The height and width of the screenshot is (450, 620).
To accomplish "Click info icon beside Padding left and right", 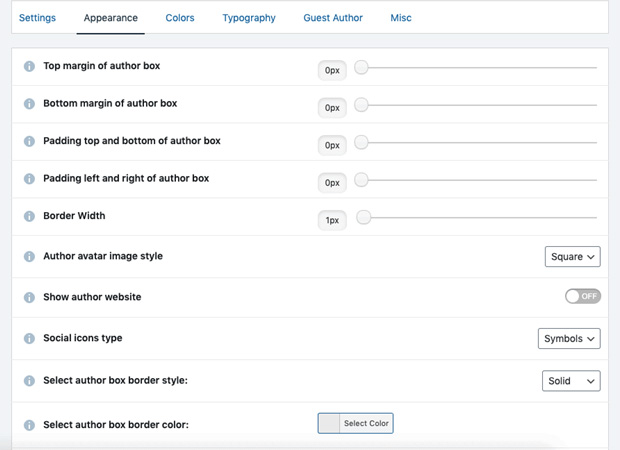I will click(29, 179).
